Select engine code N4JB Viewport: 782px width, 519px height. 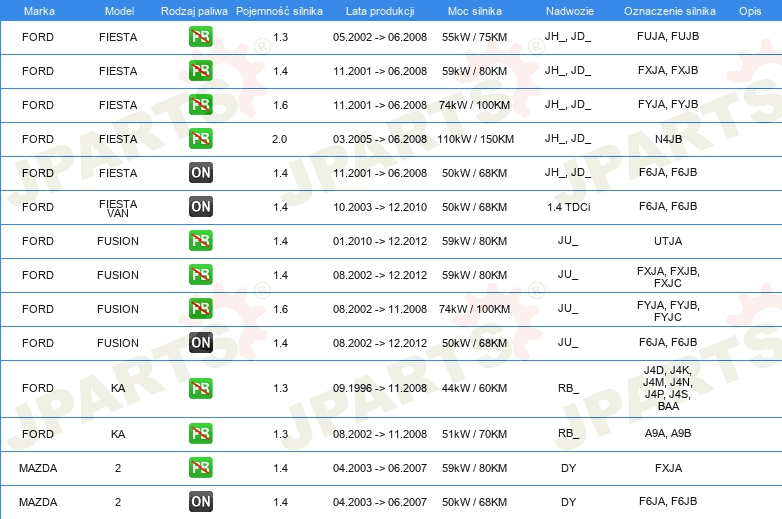pyautogui.click(x=668, y=139)
